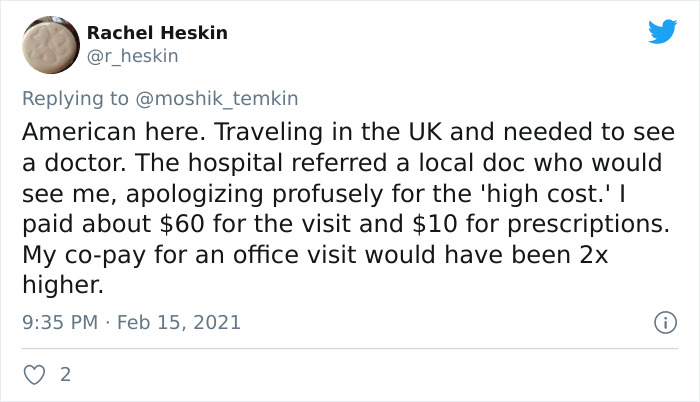
Task: Open Rachel Heskin display name
Action: click(157, 33)
